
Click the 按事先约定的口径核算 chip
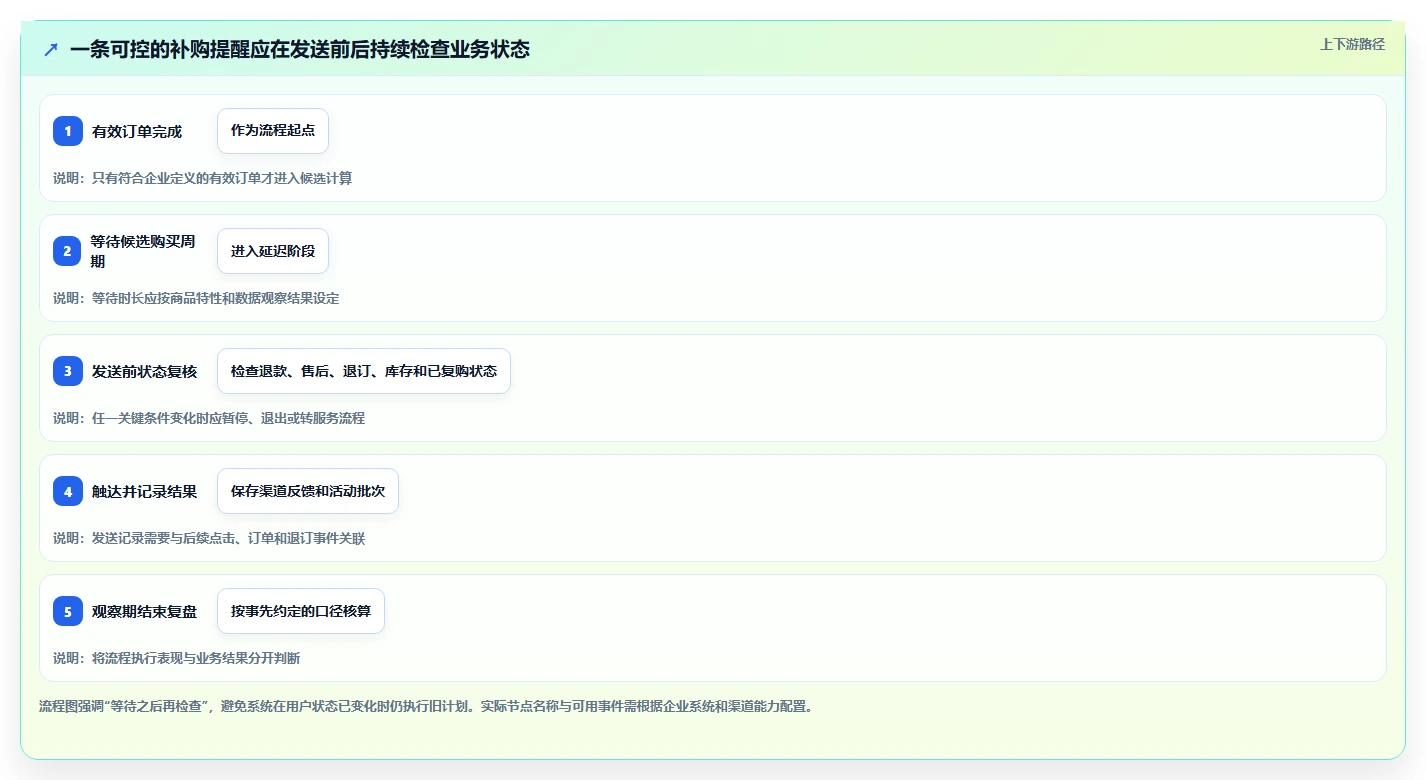click(x=301, y=611)
